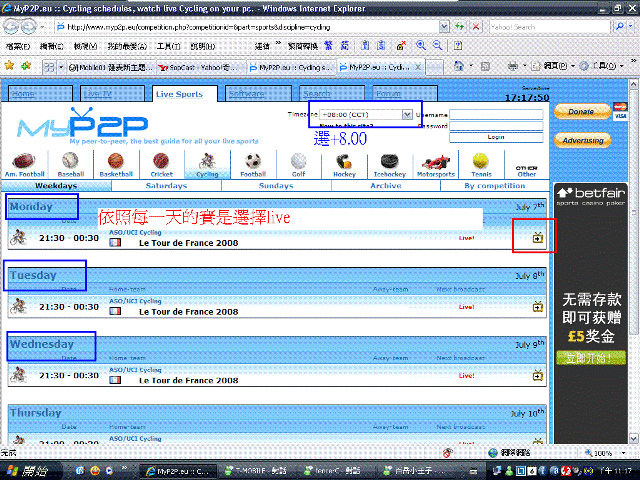Open the zoom level 100% dropdown
This screenshot has height=480, width=640.
[623, 453]
